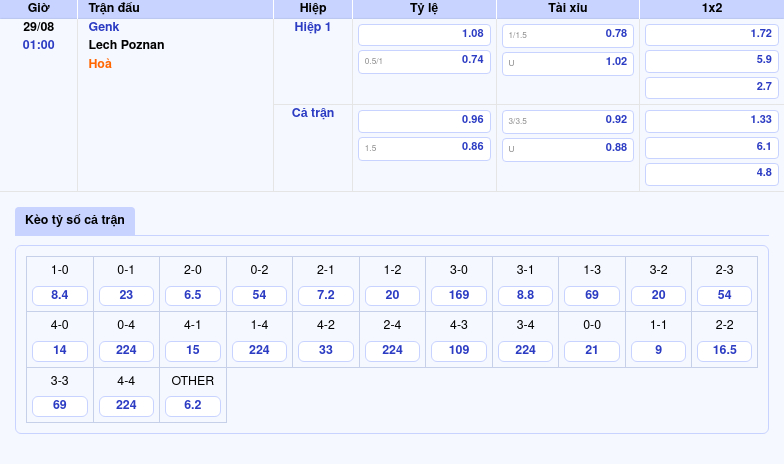The width and height of the screenshot is (784, 464).
Task: Select correct score 3-0 odds 169
Action: (458, 296)
